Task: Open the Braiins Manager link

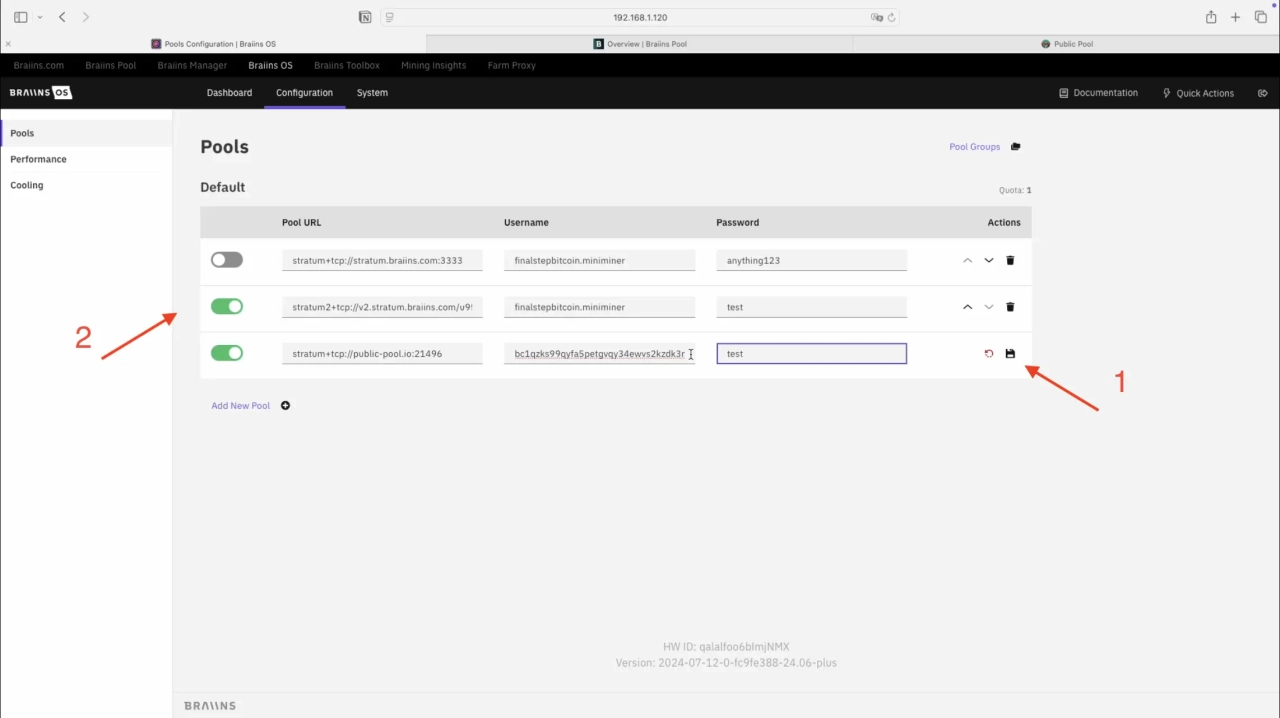Action: point(192,65)
